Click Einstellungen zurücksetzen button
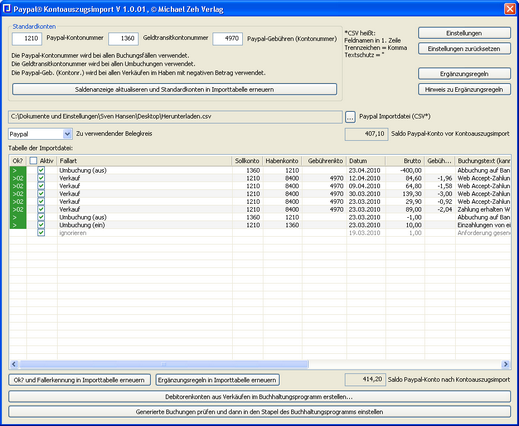 click(x=464, y=49)
